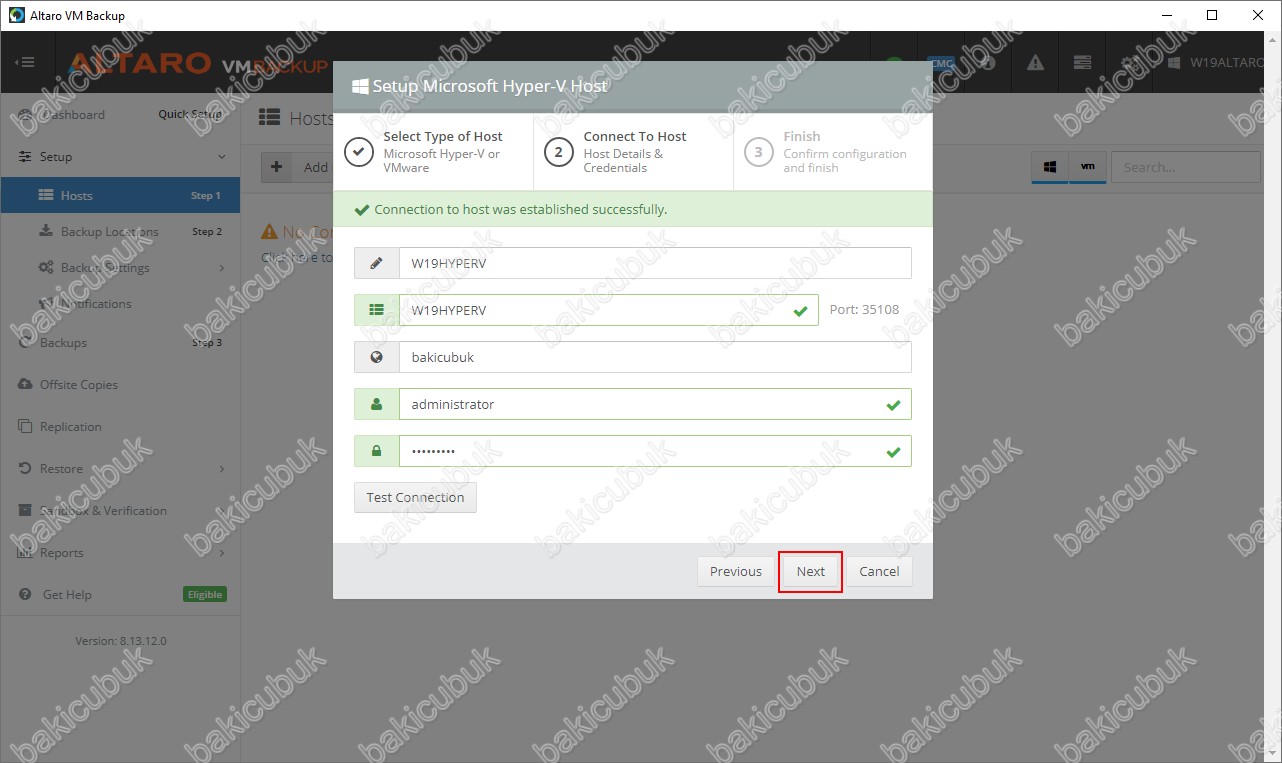Focus the password field
Screen dimensions: 1282x763
click(x=655, y=451)
